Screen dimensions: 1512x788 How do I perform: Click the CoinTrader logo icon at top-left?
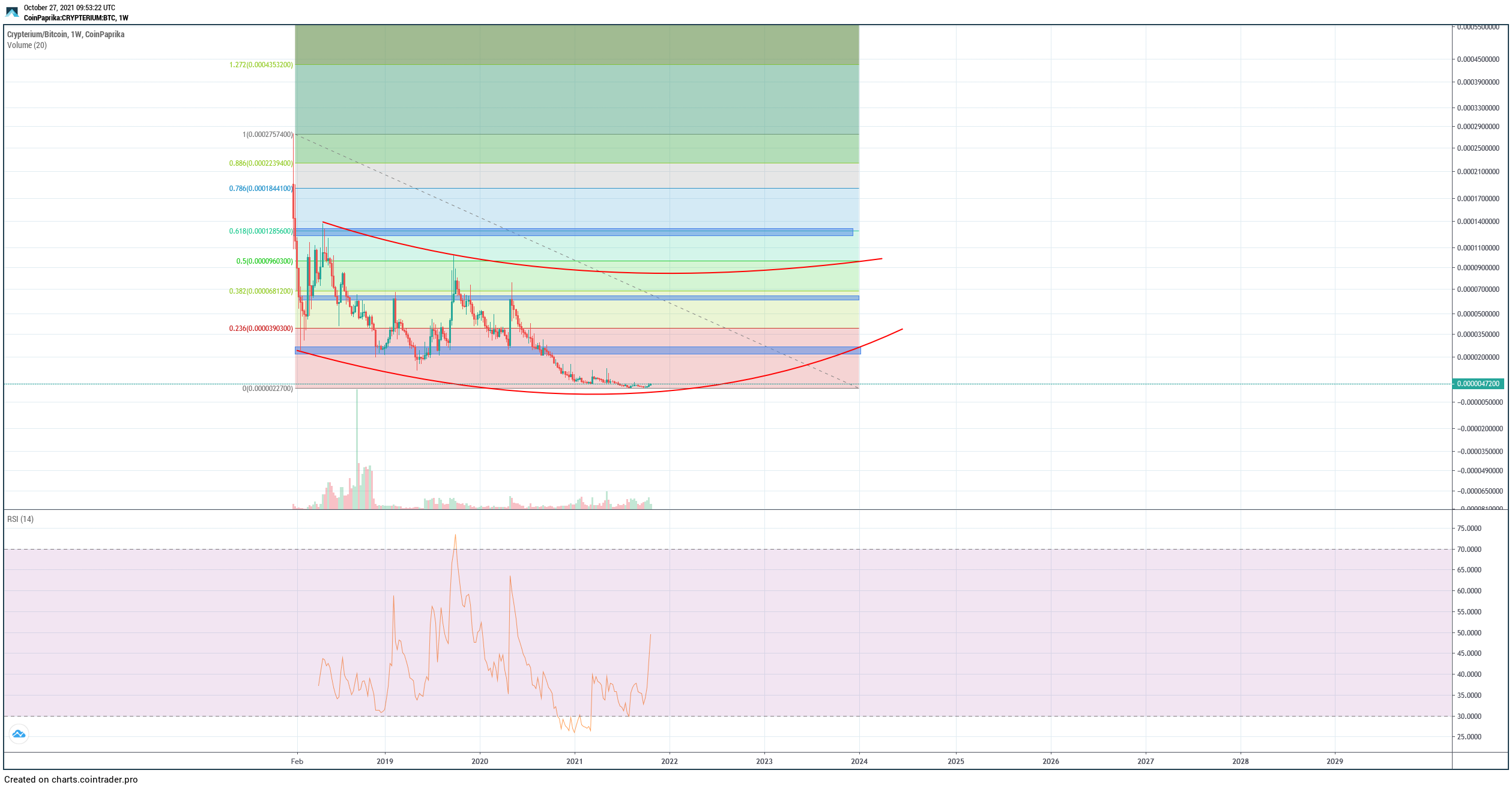(x=12, y=12)
